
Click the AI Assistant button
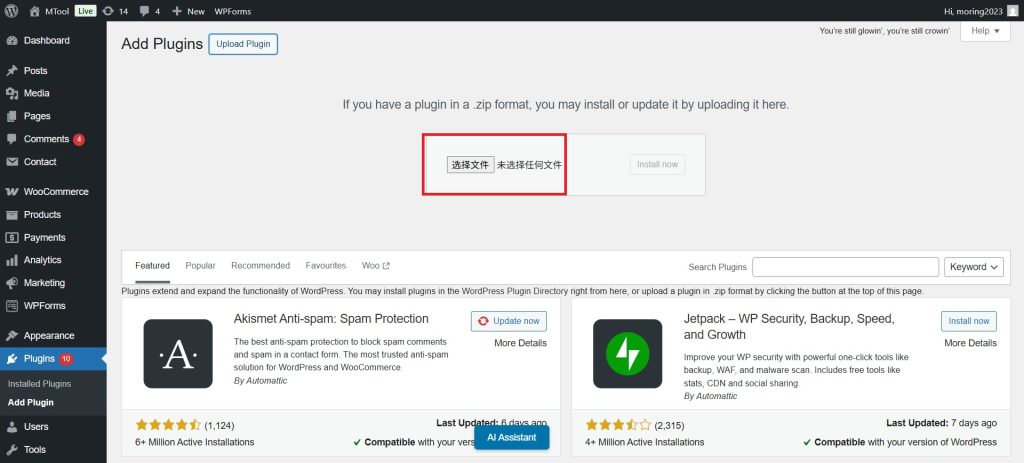512,438
